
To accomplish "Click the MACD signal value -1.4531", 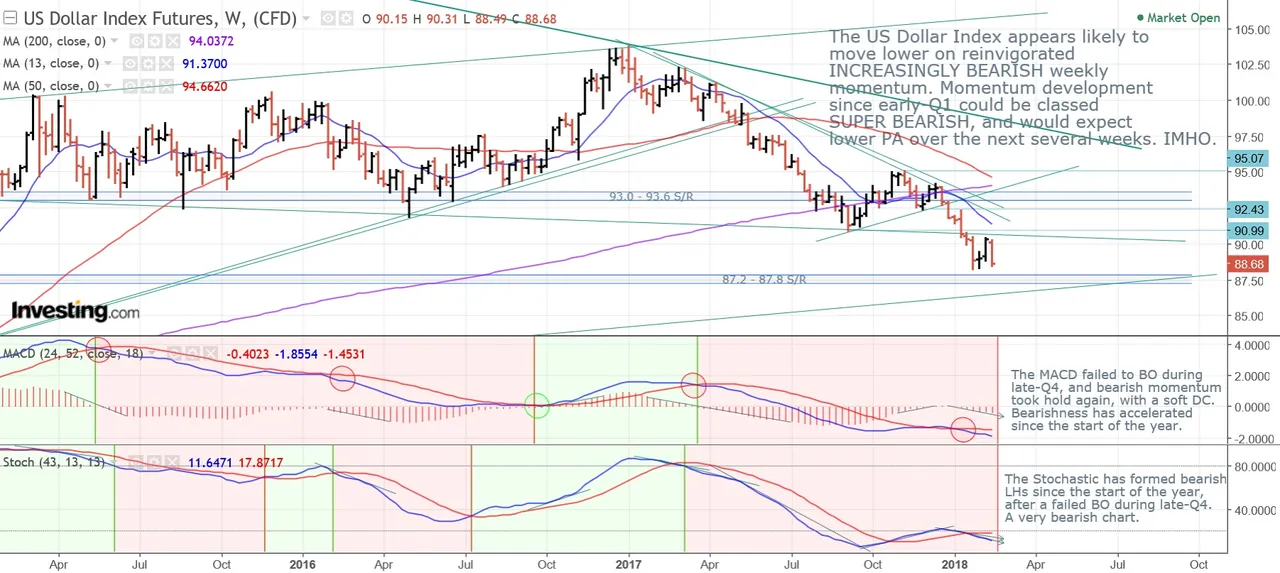I will click(x=344, y=354).
